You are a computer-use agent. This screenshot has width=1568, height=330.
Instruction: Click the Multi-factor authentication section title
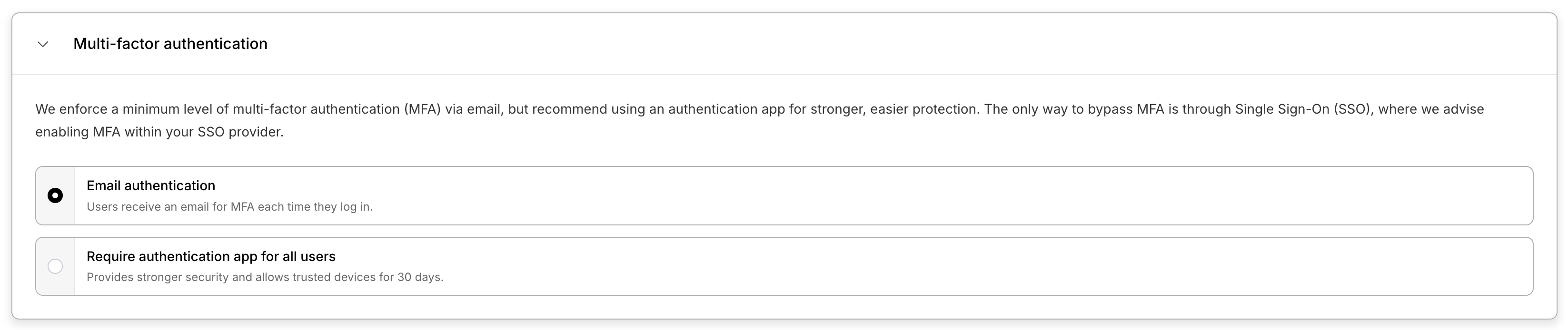point(170,44)
